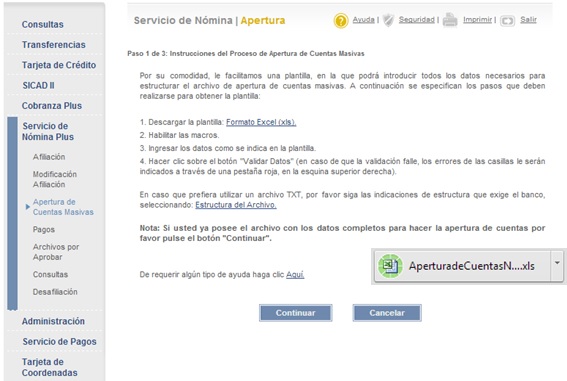Open Pagos submenu item
The height and width of the screenshot is (381, 567).
44,230
